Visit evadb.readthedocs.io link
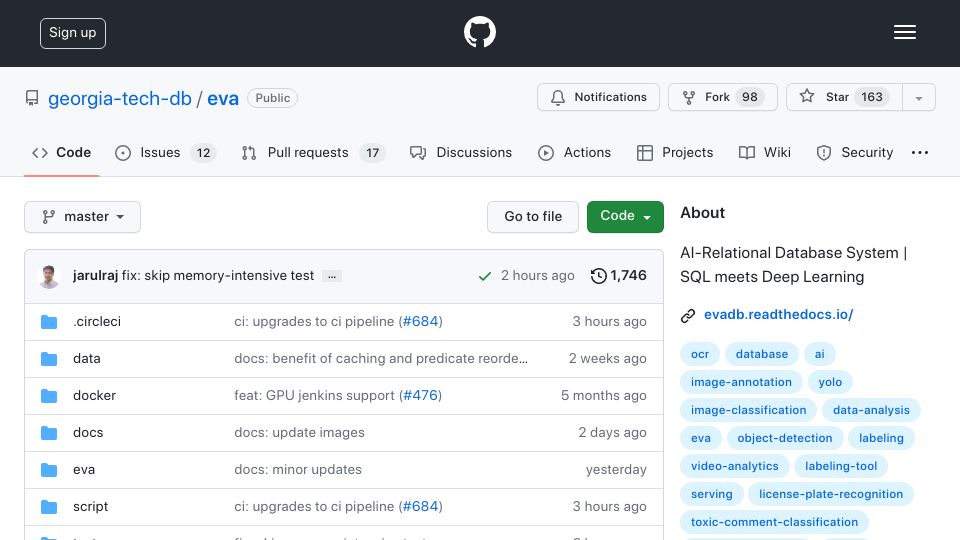Image resolution: width=960 pixels, height=540 pixels. [x=778, y=315]
